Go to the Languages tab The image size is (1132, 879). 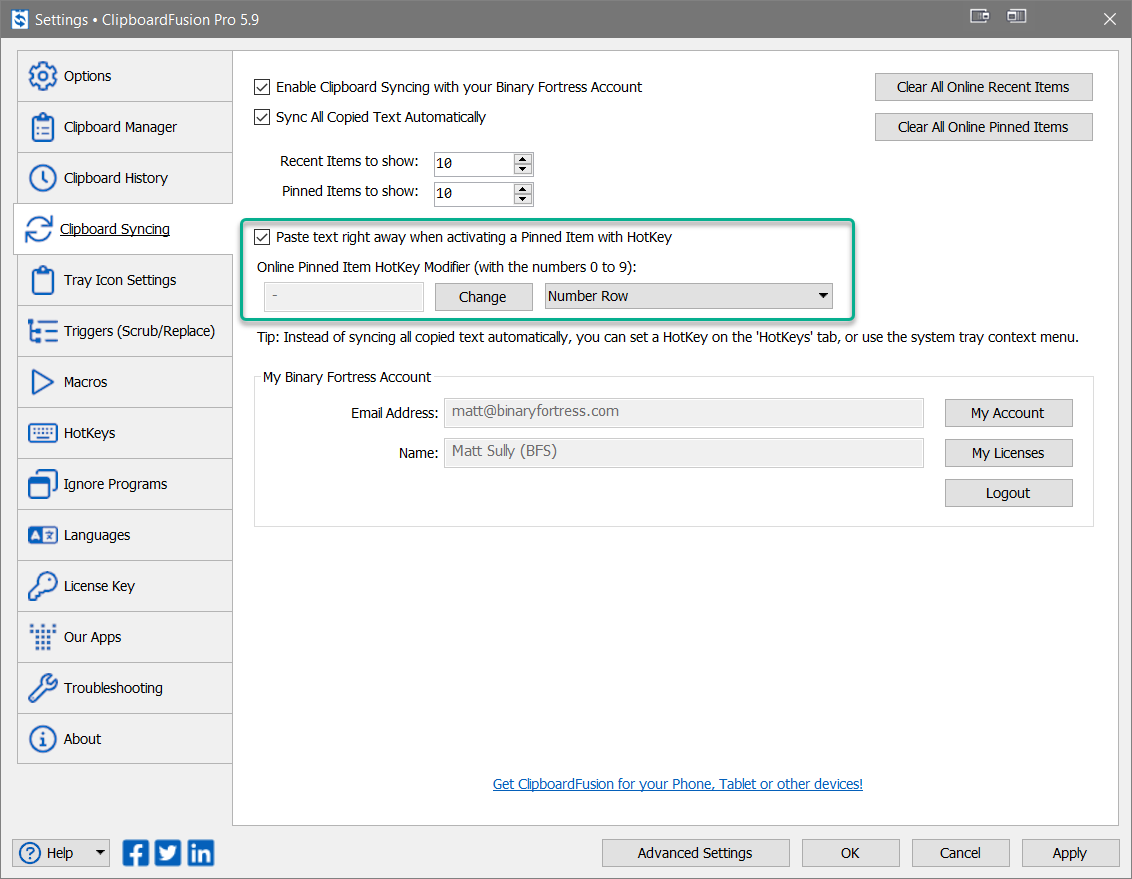coord(125,535)
